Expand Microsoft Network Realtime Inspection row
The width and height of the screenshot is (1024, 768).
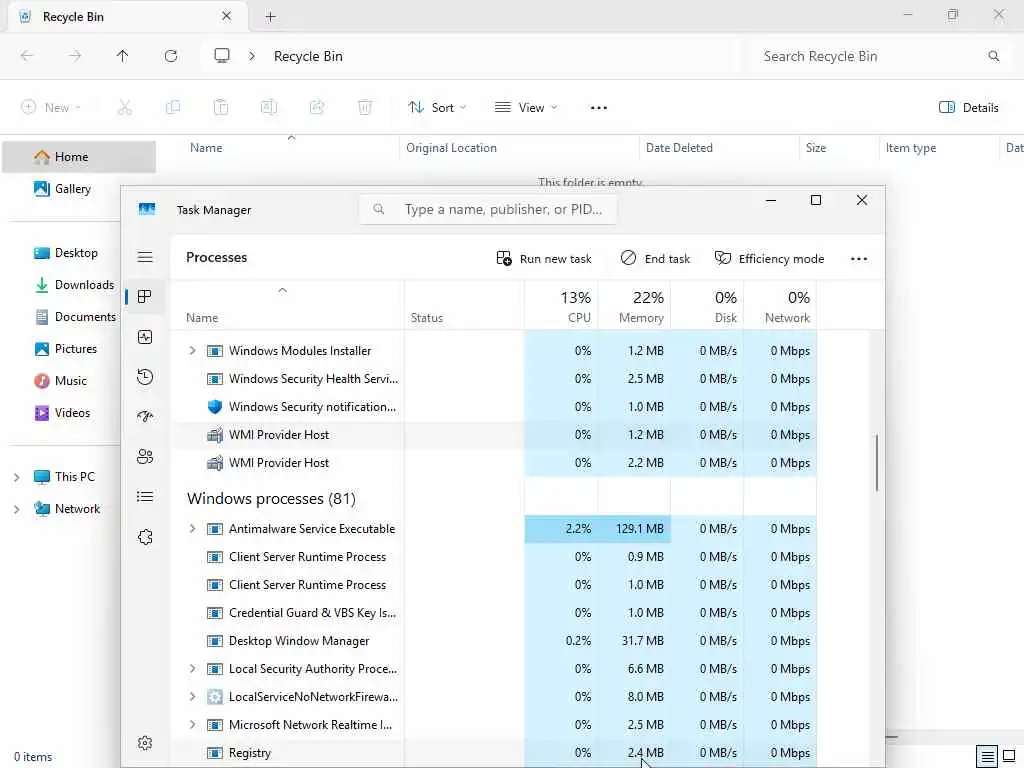pos(192,725)
